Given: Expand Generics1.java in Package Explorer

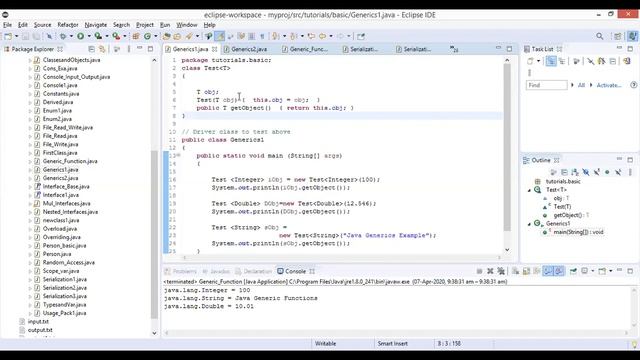Looking at the screenshot, I should [x=30, y=170].
